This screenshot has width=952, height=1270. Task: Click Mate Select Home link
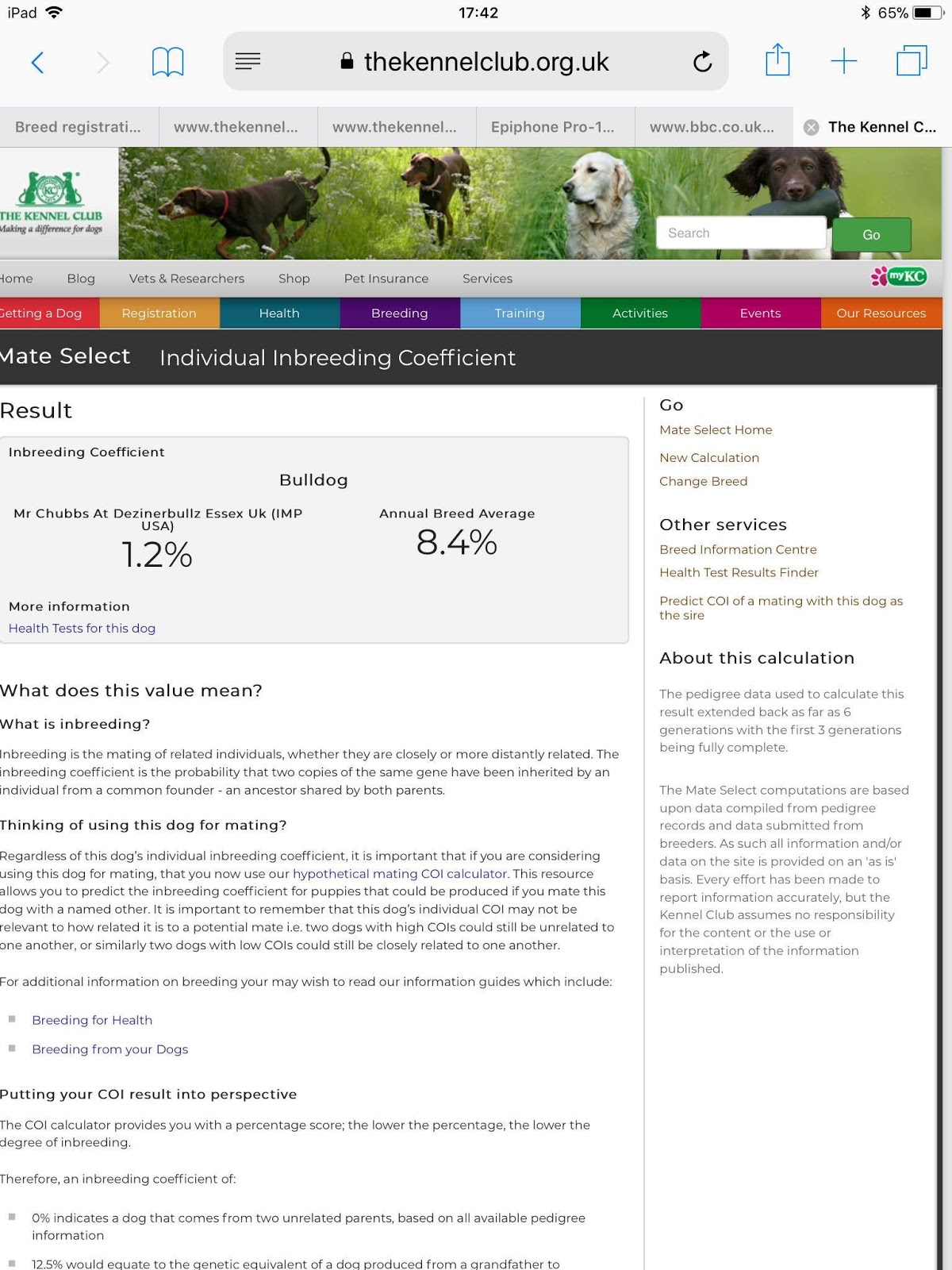tap(716, 429)
